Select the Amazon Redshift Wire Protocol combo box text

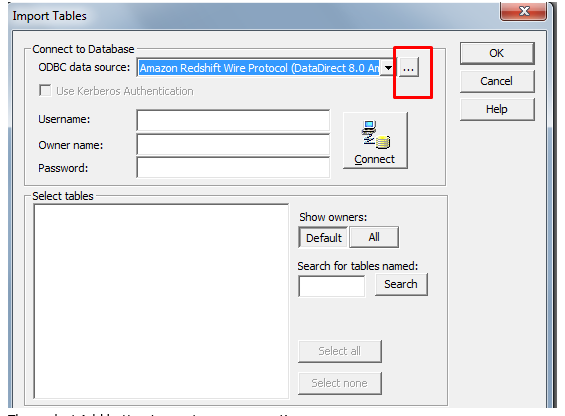pyautogui.click(x=259, y=68)
